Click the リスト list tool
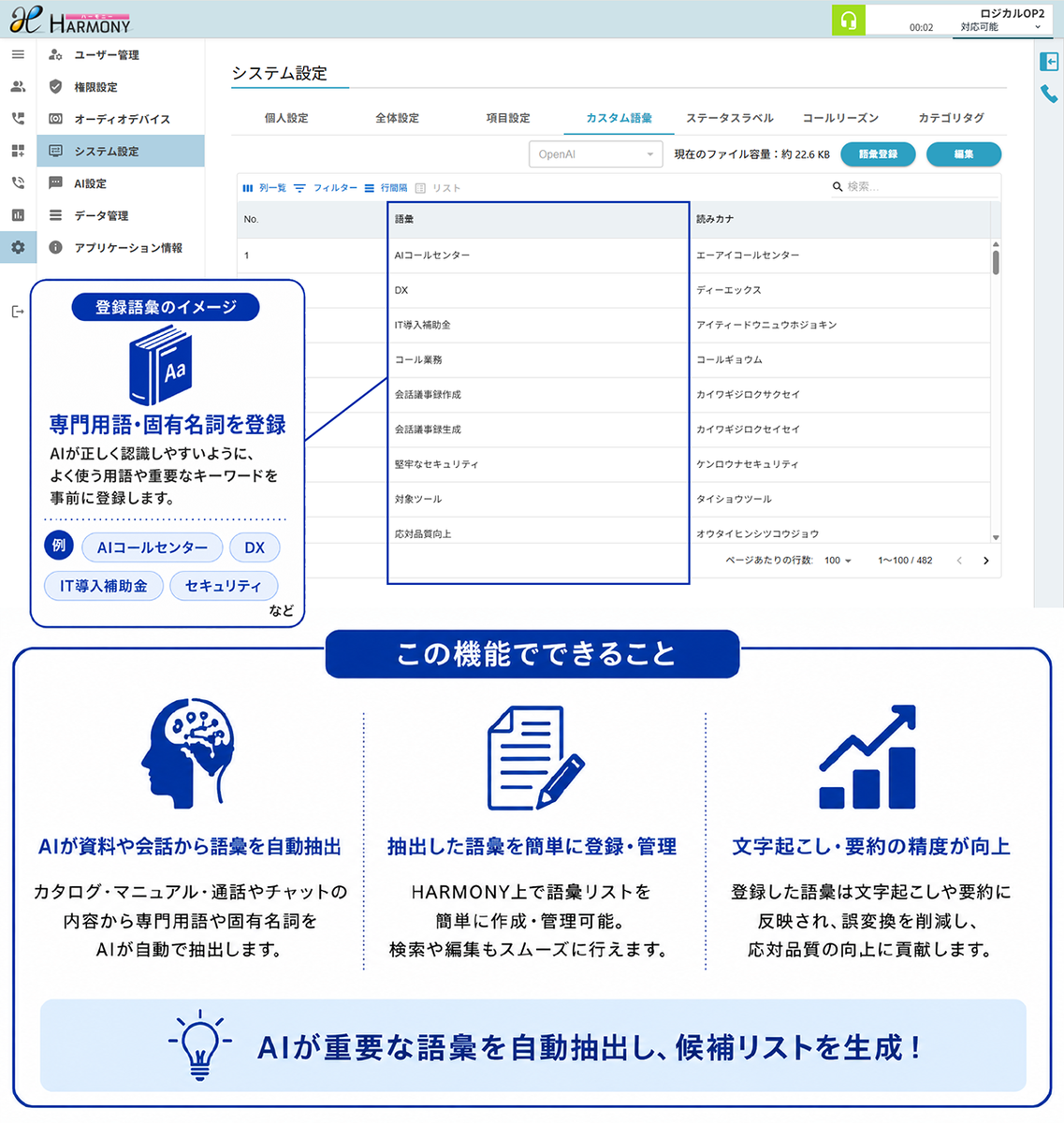The image size is (1064, 1123). [437, 188]
